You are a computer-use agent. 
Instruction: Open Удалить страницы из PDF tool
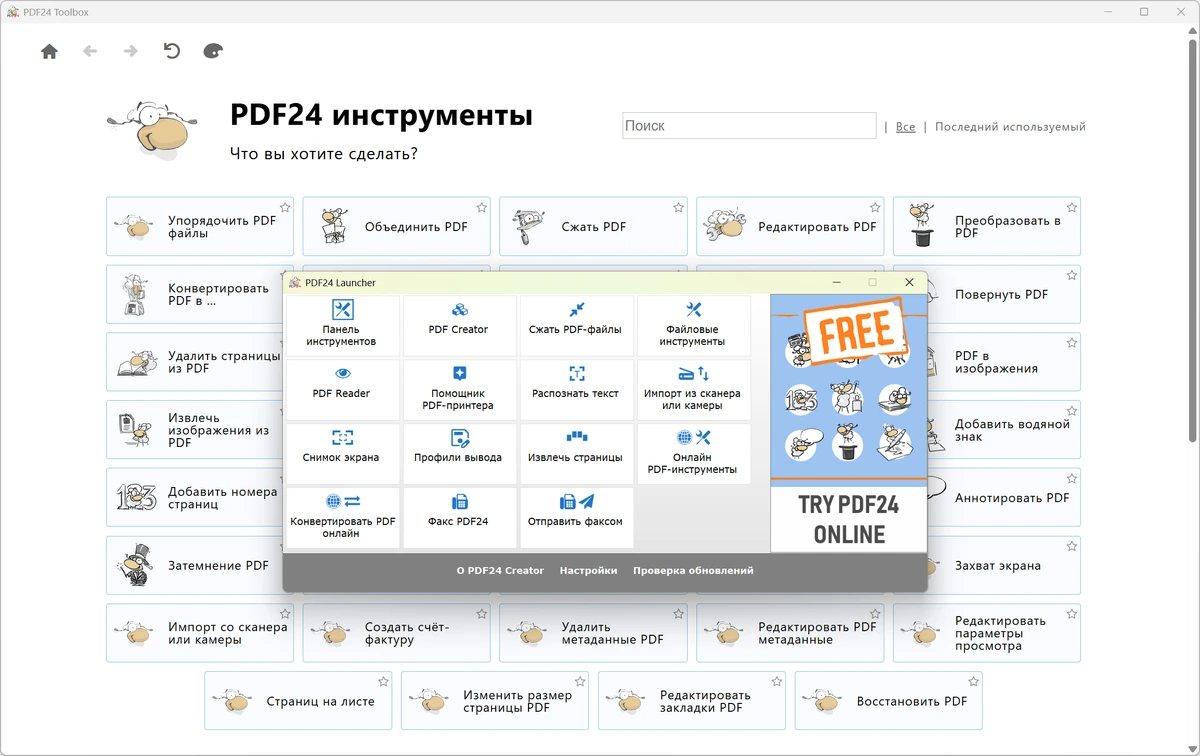click(x=194, y=362)
